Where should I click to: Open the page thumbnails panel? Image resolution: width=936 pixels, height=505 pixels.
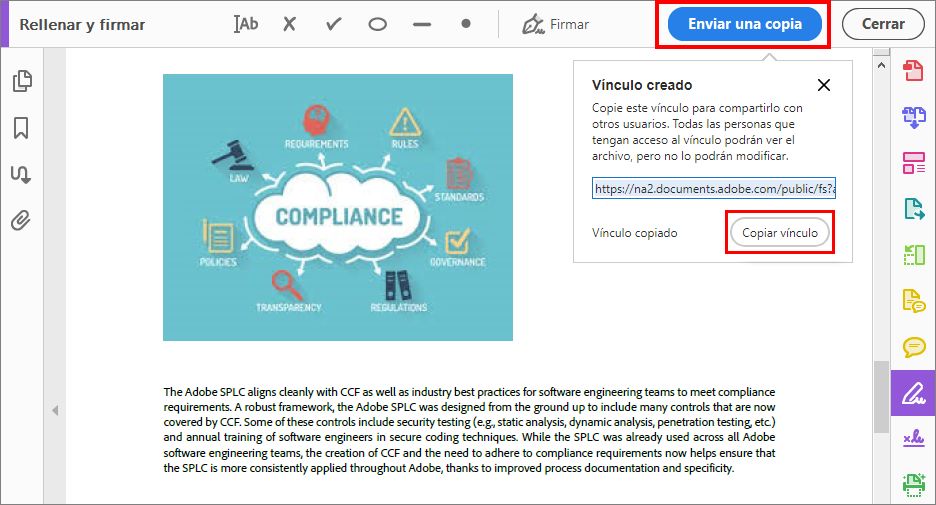[x=22, y=81]
